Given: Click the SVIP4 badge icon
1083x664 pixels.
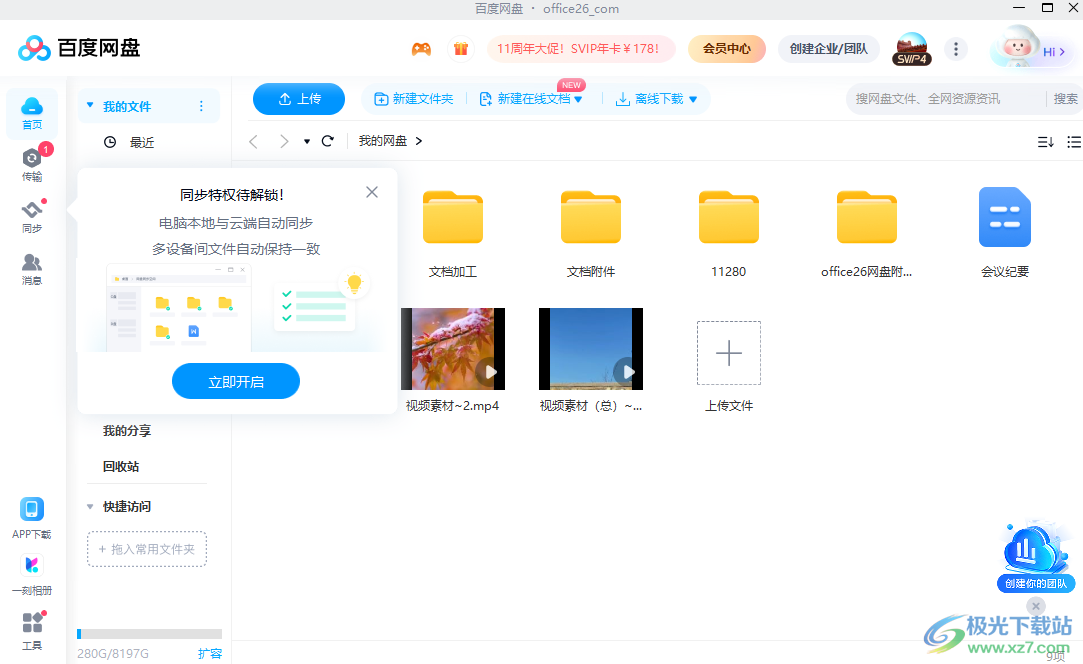Looking at the screenshot, I should click(912, 49).
